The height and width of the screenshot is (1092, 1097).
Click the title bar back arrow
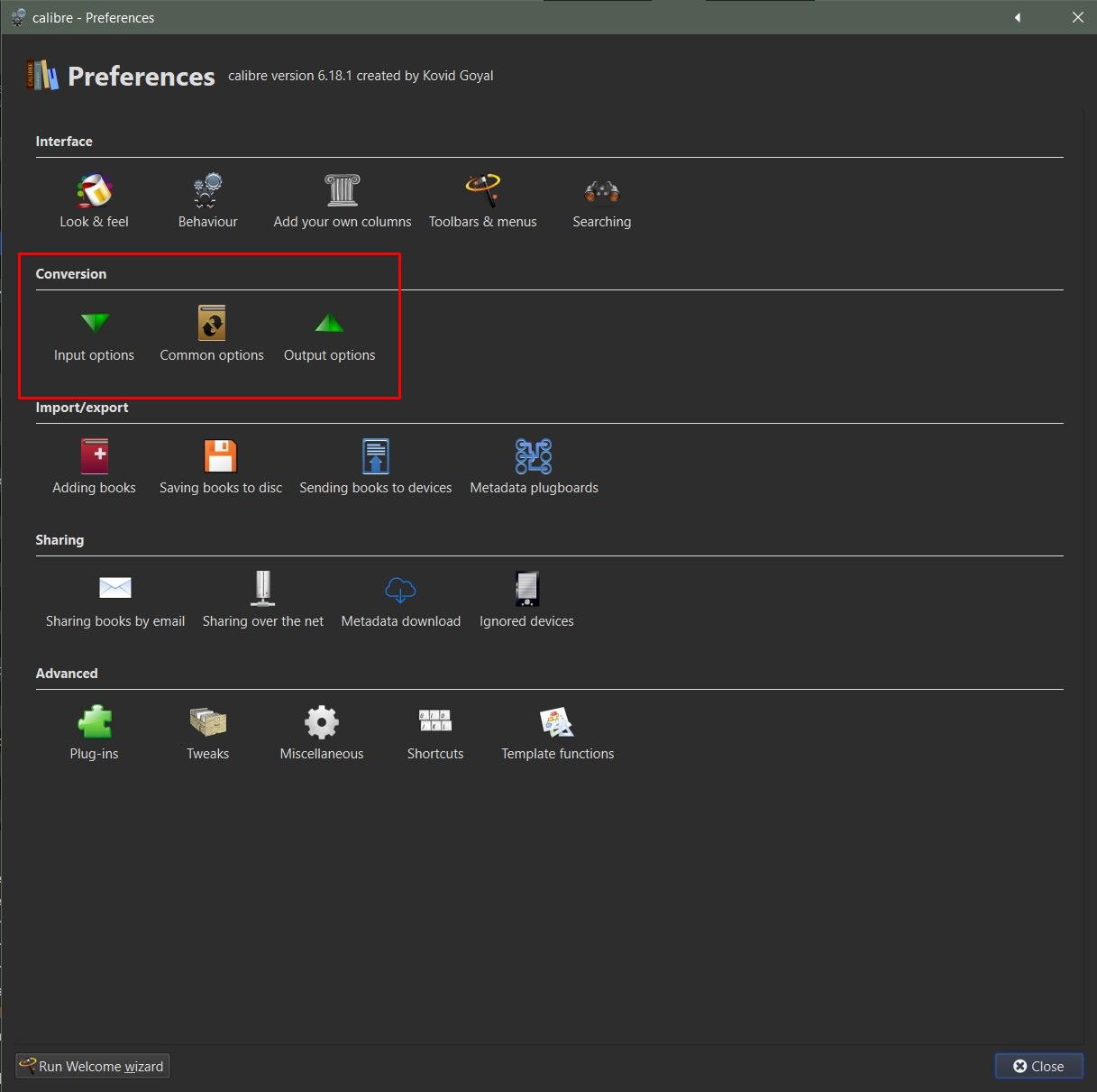click(x=1018, y=17)
